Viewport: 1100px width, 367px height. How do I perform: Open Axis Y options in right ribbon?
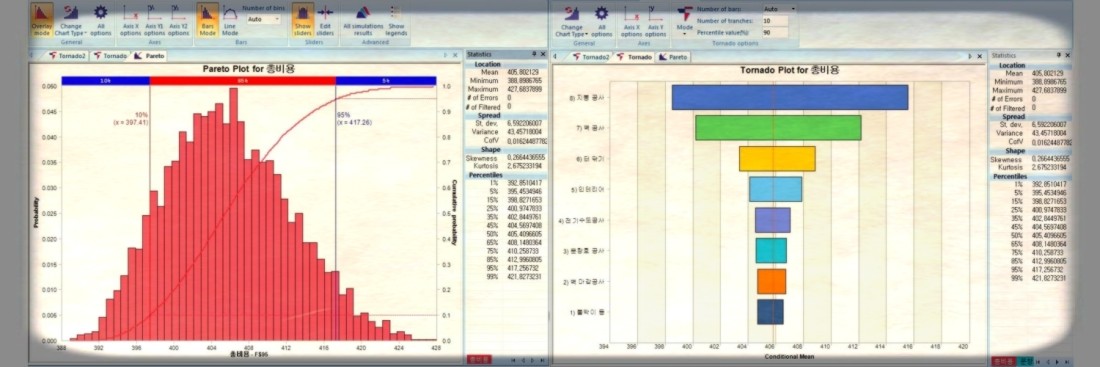coord(655,20)
